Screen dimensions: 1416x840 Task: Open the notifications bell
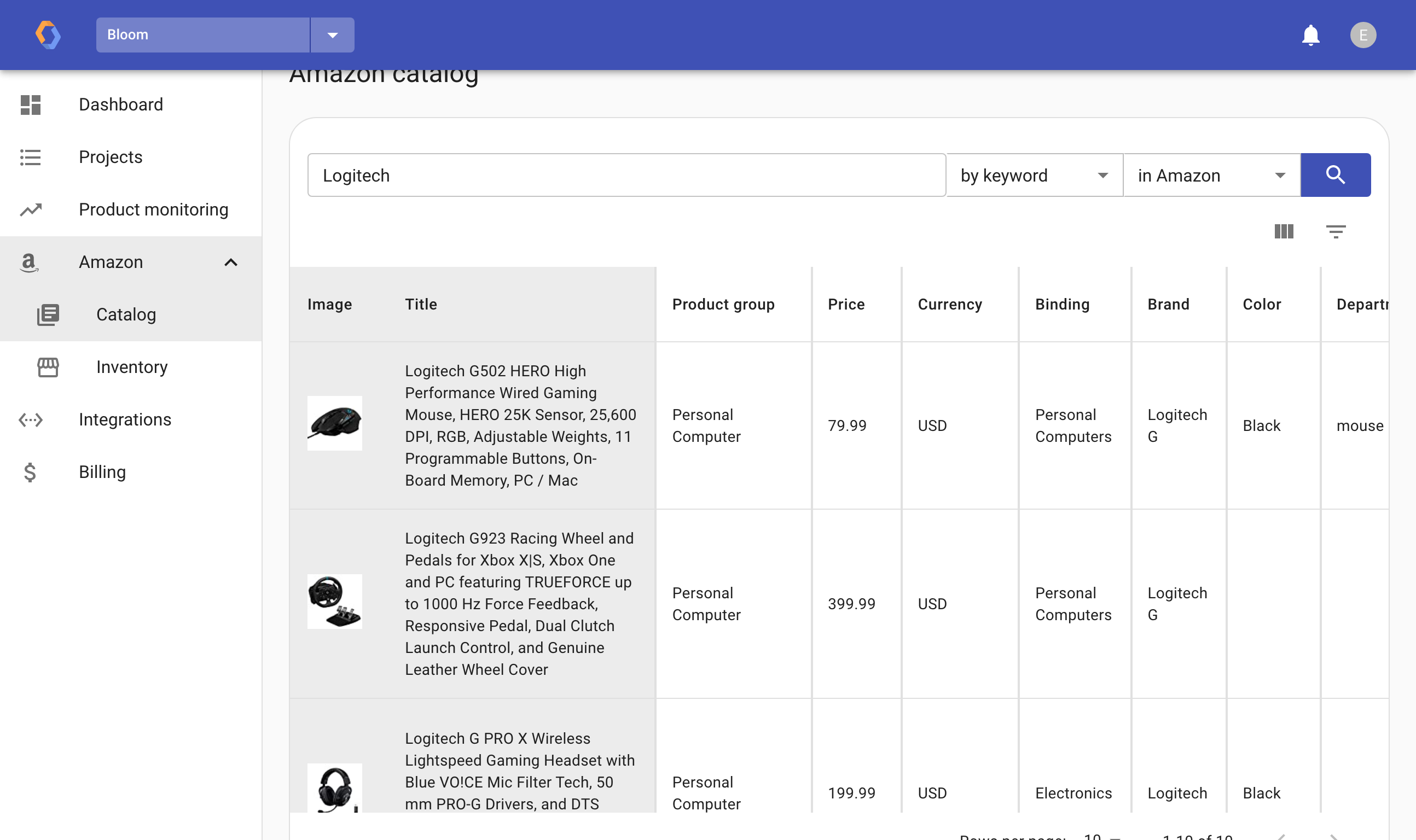click(x=1310, y=35)
